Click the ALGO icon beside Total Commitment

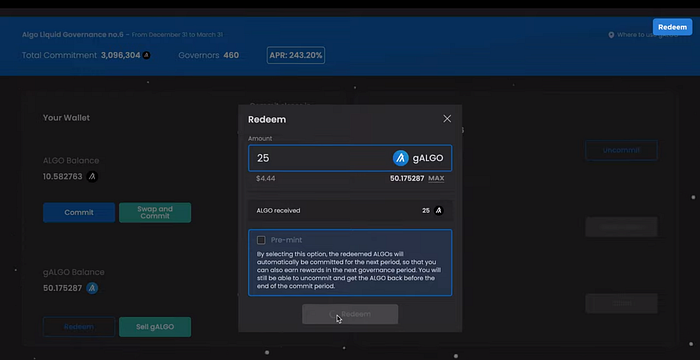tap(146, 55)
